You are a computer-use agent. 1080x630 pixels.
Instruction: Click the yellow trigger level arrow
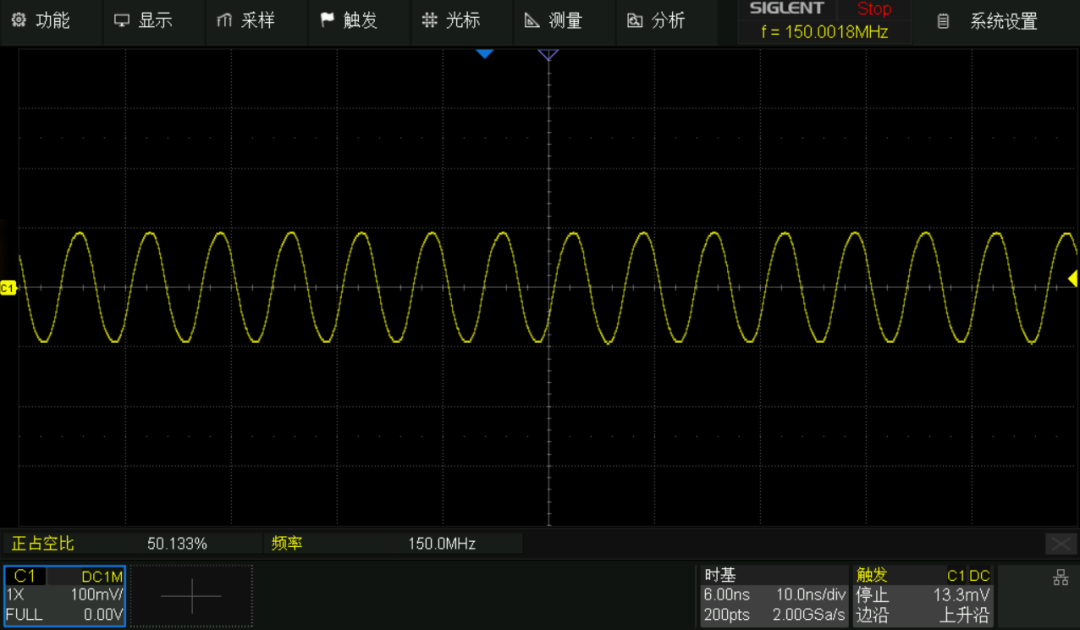1072,278
